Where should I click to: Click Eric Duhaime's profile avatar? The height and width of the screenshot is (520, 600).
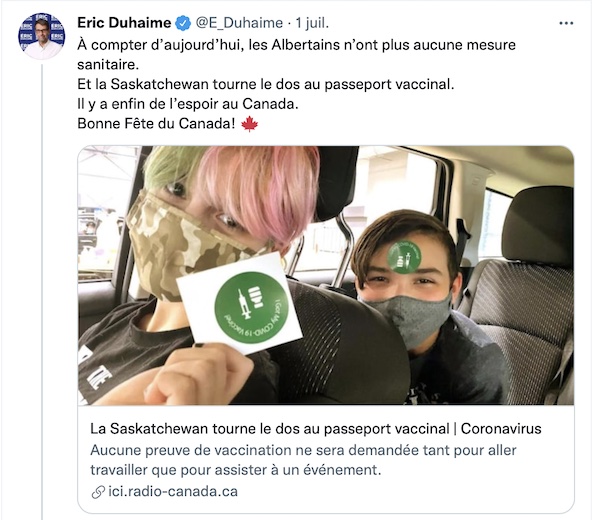coord(41,36)
